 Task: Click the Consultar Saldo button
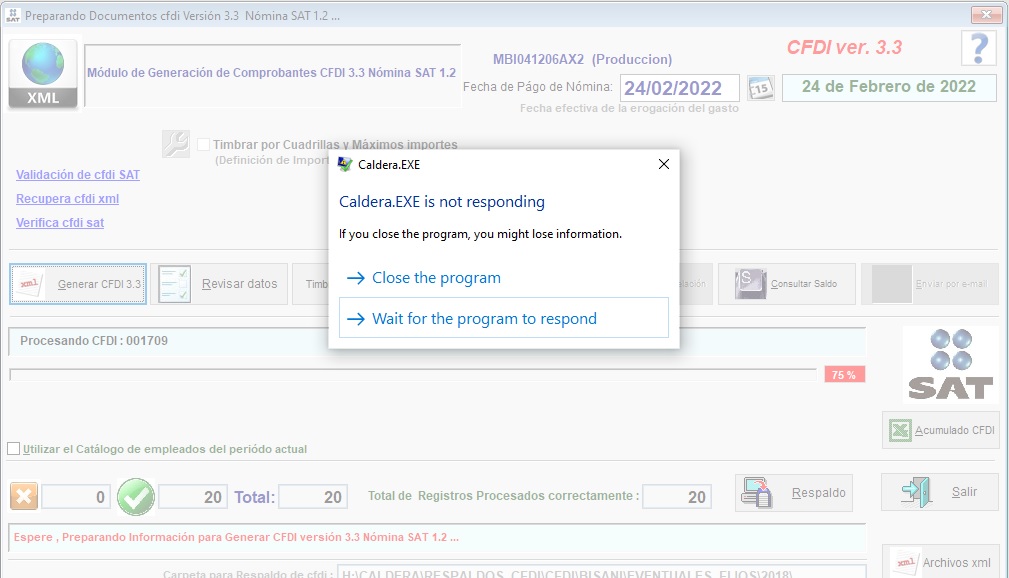[x=786, y=284]
